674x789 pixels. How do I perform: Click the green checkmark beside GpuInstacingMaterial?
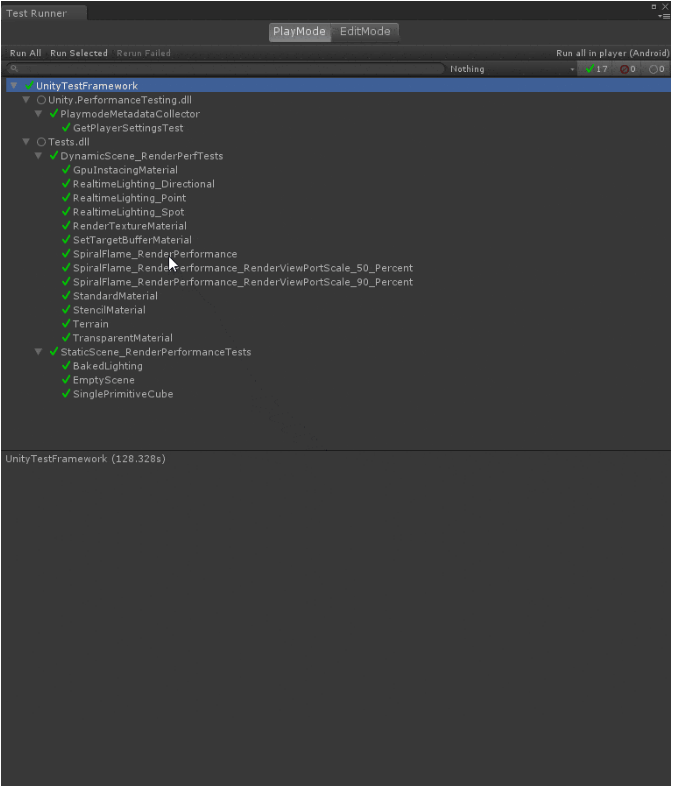66,170
